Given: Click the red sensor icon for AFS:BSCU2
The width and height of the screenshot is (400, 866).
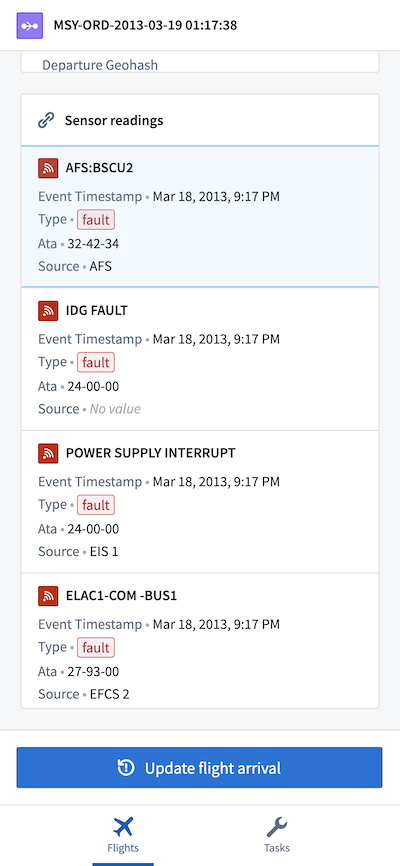Looking at the screenshot, I should (x=49, y=168).
